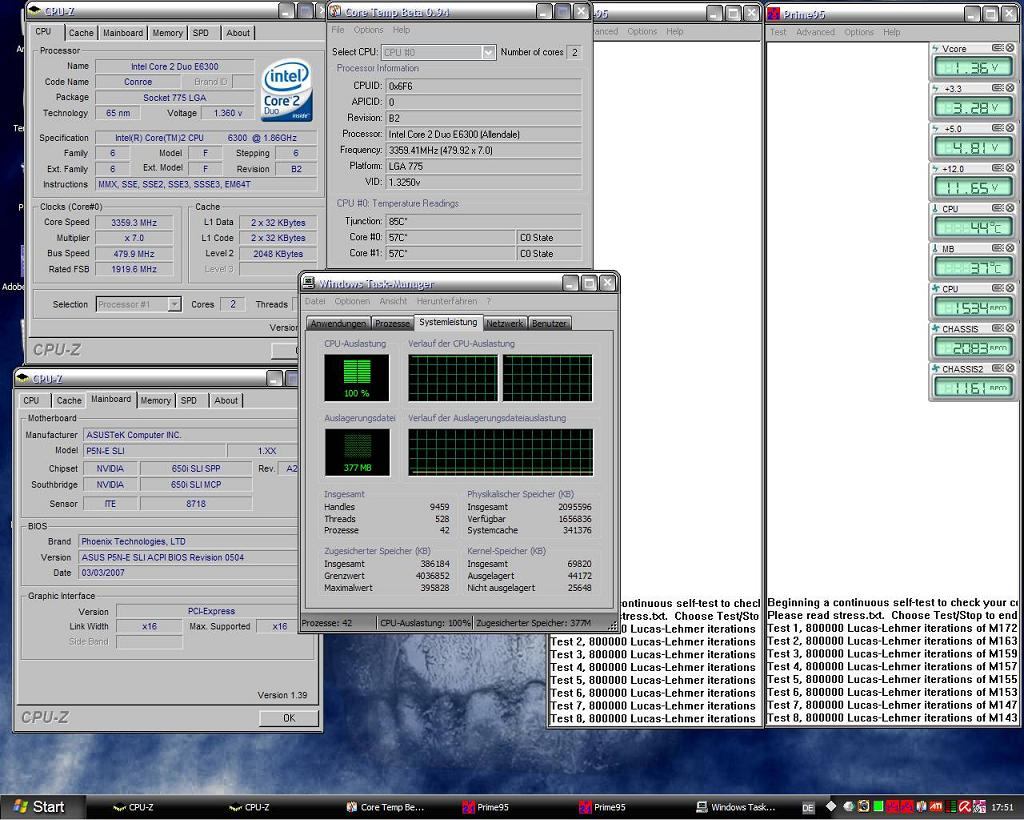Image resolution: width=1024 pixels, height=820 pixels.
Task: Close the Vcore sensor widget
Action: (1010, 48)
